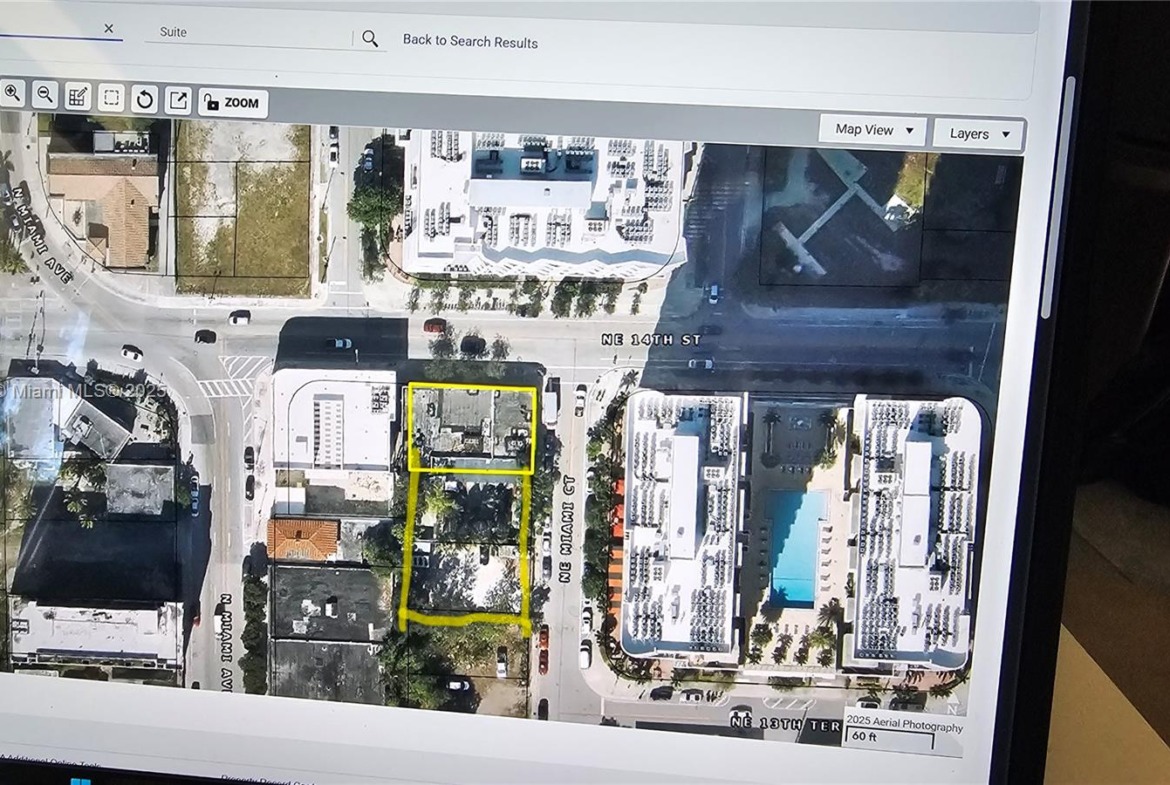The width and height of the screenshot is (1170, 785).
Task: Clear the address field with X
Action: tap(109, 28)
